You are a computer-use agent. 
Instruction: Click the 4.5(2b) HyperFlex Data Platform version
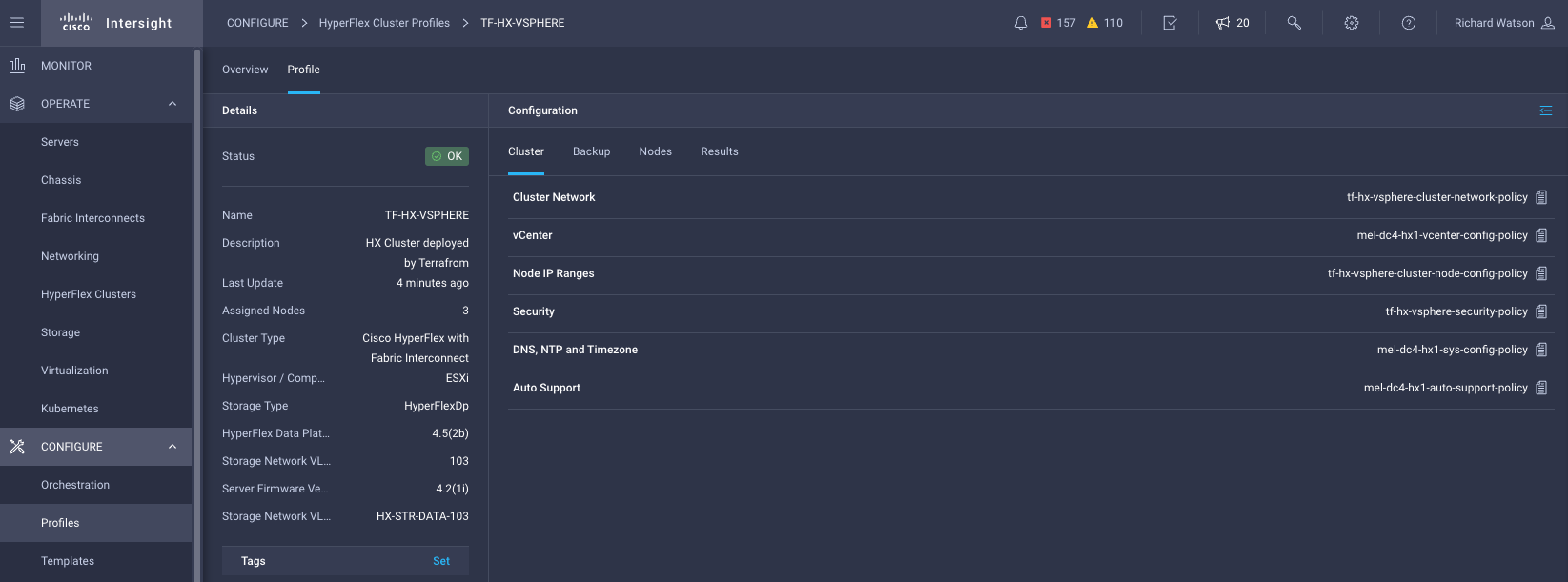pyautogui.click(x=450, y=433)
